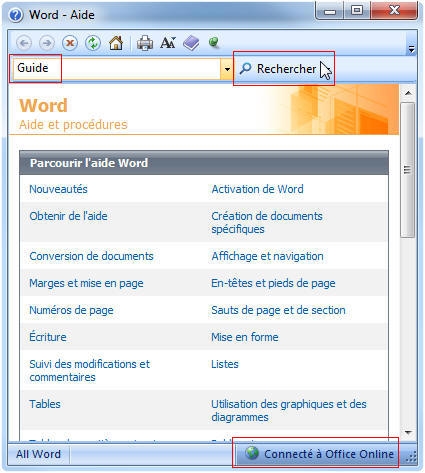
Task: Show table of contents book icon
Action: (x=191, y=43)
